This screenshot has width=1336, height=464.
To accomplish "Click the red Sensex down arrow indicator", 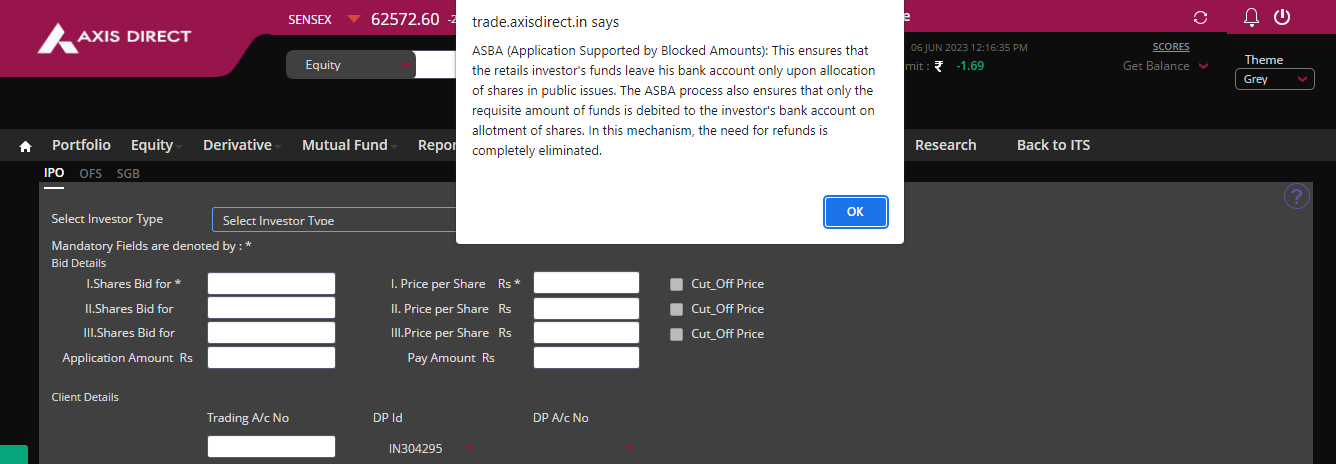I will coord(354,19).
